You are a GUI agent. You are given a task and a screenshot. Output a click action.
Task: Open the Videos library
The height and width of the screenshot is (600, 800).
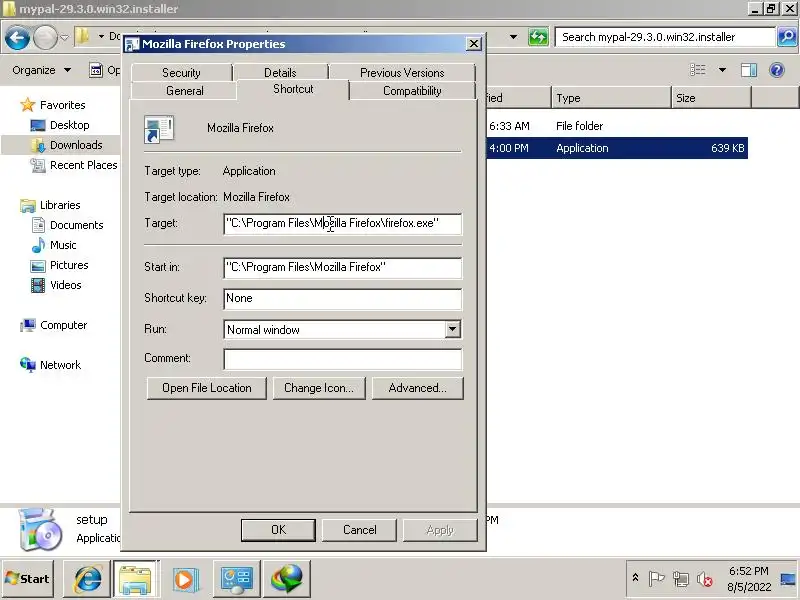pos(56,285)
